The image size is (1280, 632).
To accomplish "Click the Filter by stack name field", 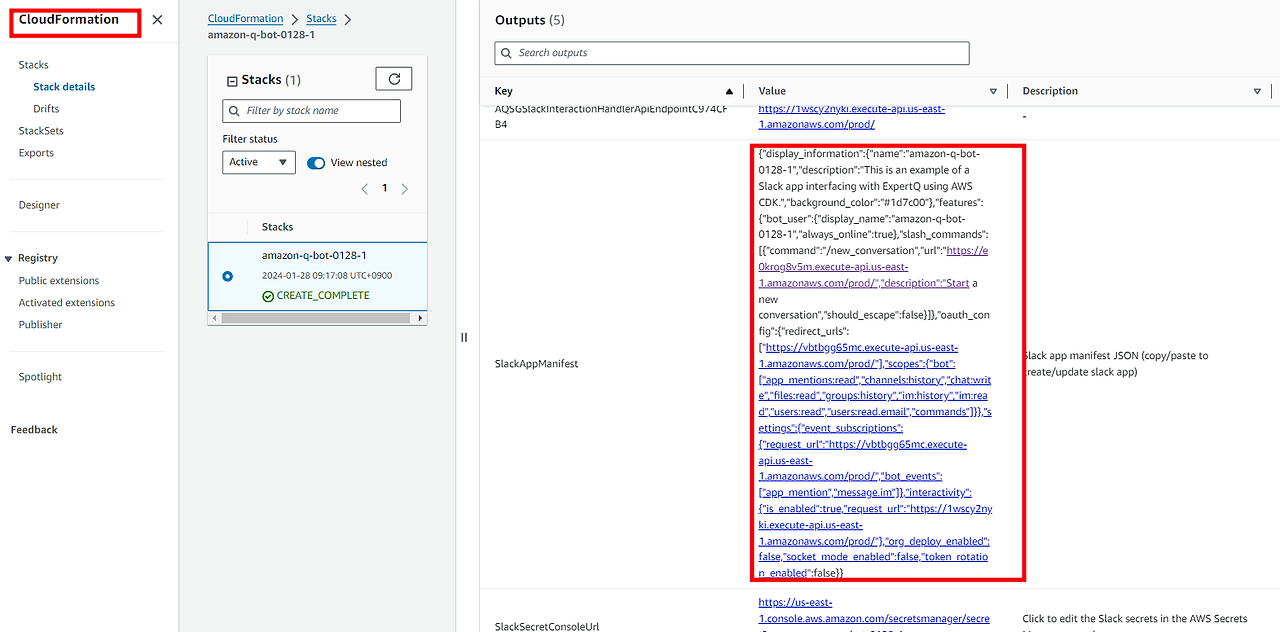I will click(x=311, y=111).
